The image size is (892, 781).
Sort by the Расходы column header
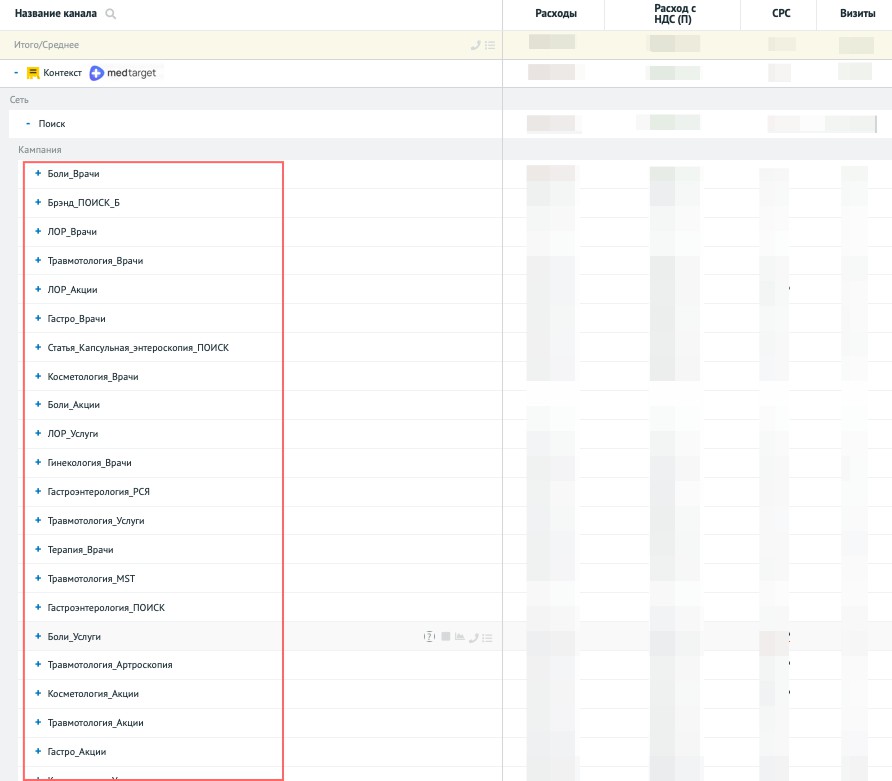coord(555,14)
